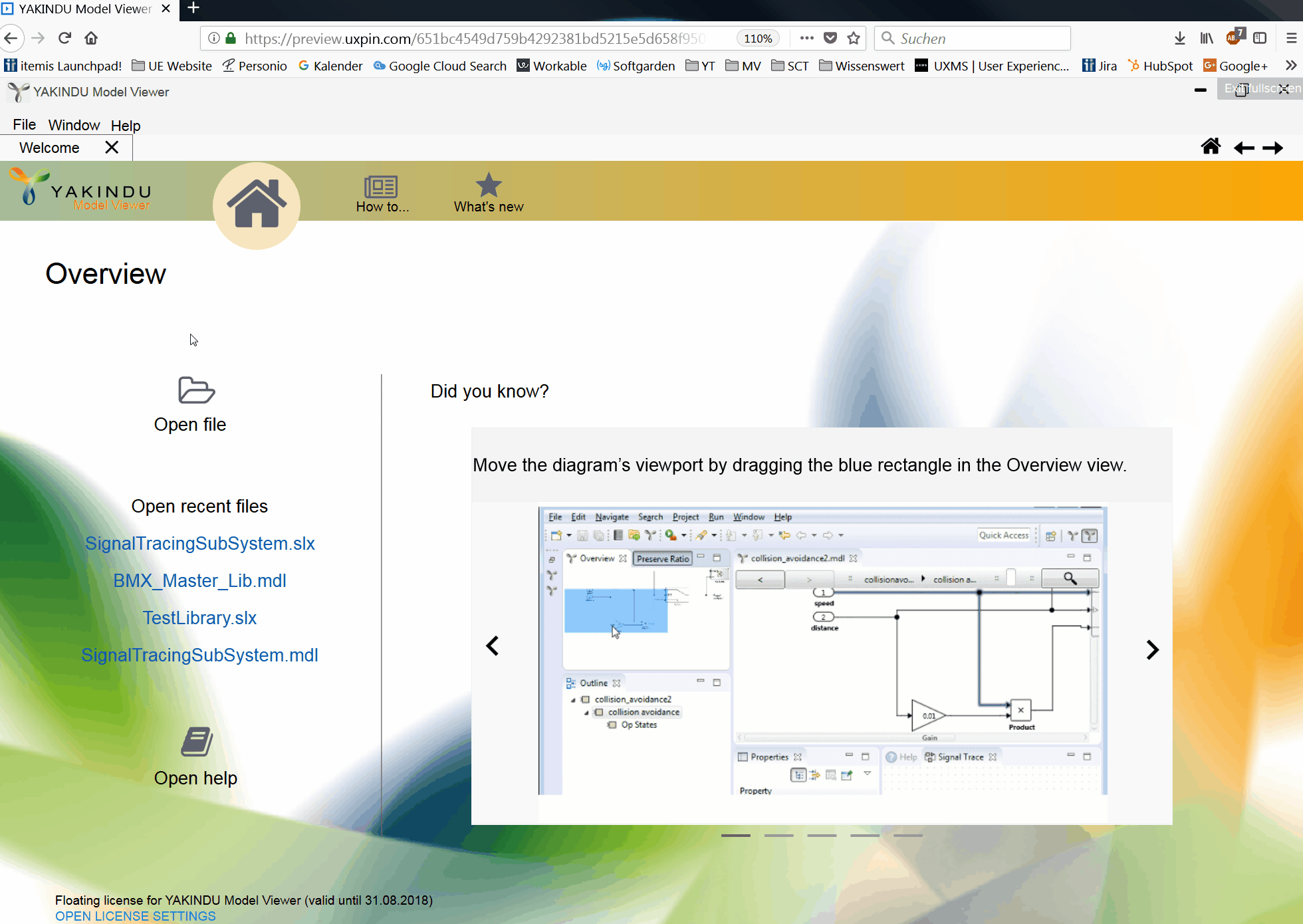Open recent file TestLibrary.slx

point(200,618)
